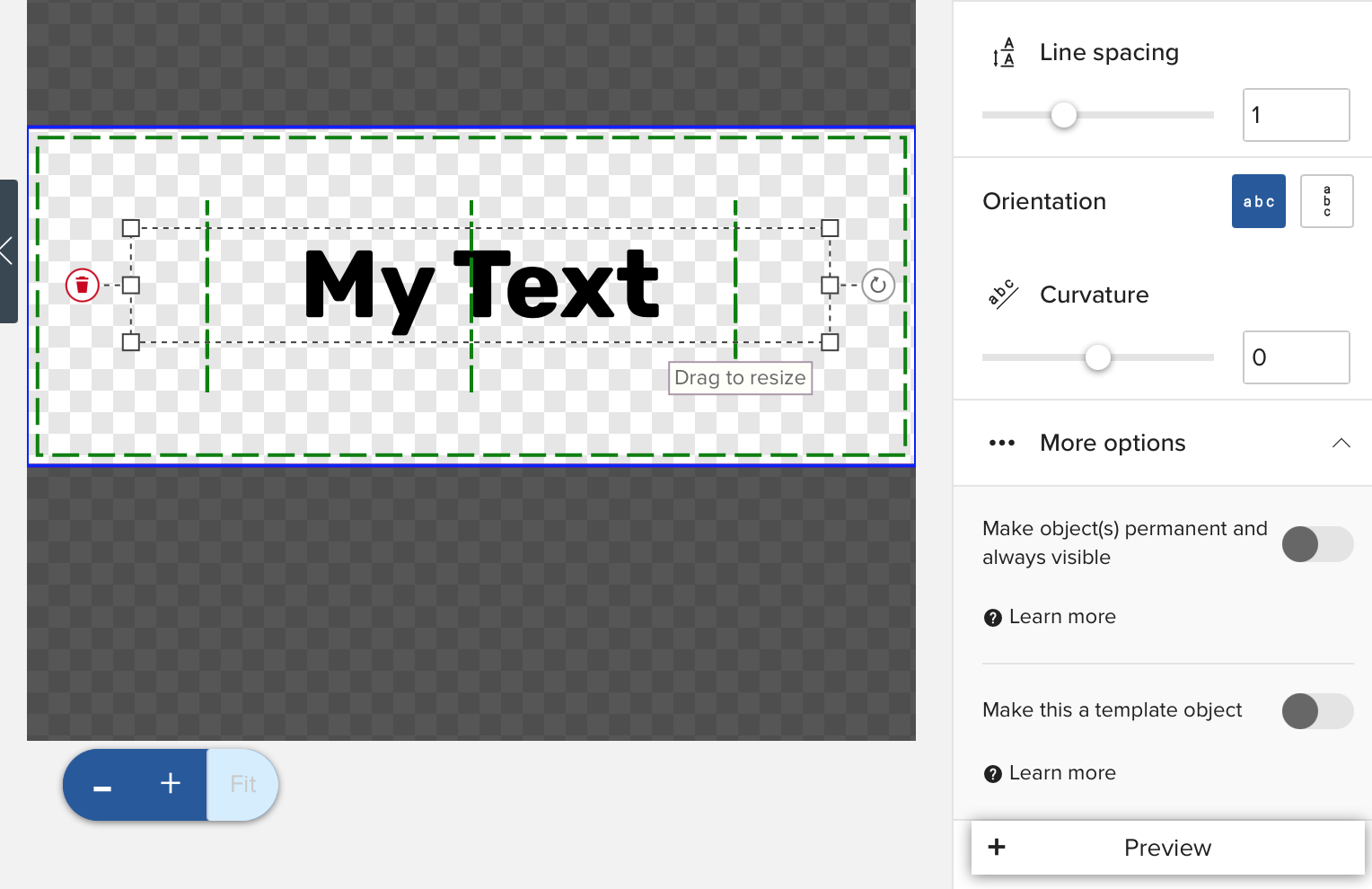The image size is (1372, 889).
Task: Click the rotate handle icon beside the text
Action: pos(878,286)
